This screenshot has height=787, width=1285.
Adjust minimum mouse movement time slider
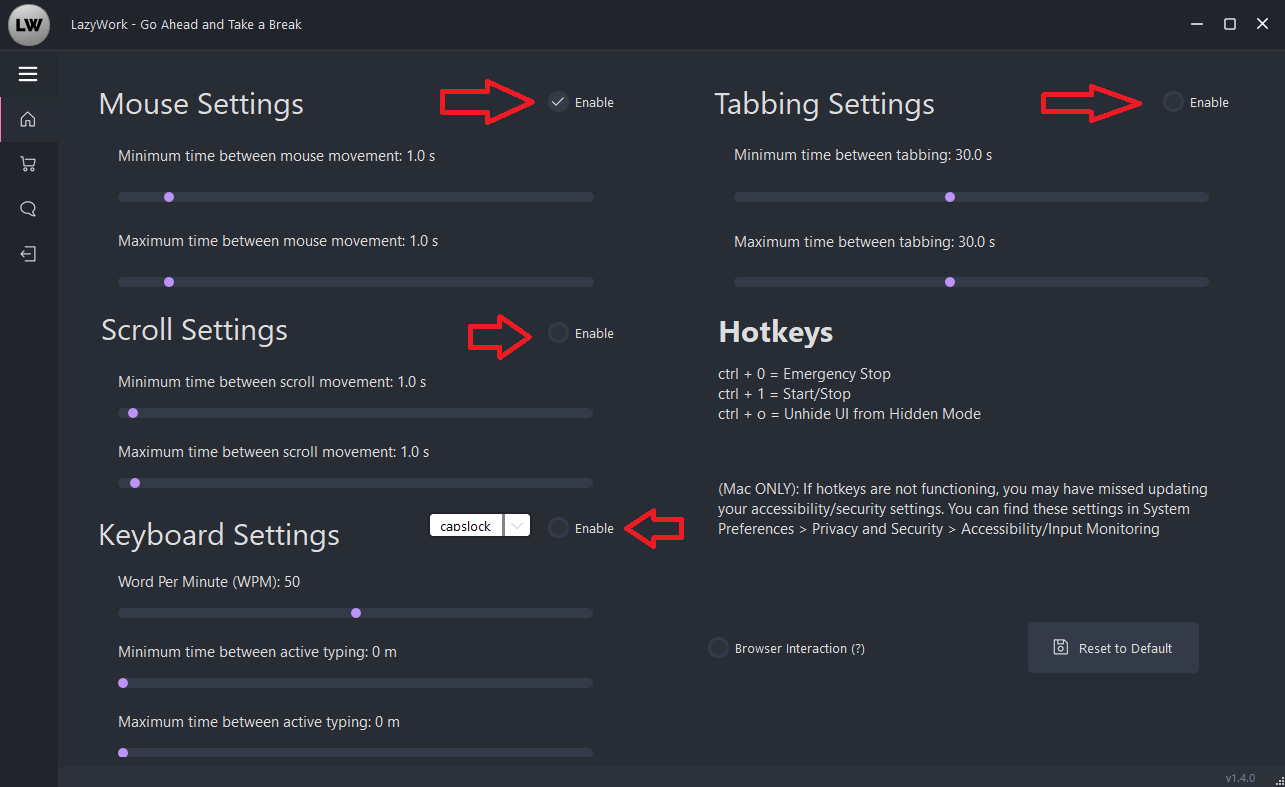[x=356, y=197]
